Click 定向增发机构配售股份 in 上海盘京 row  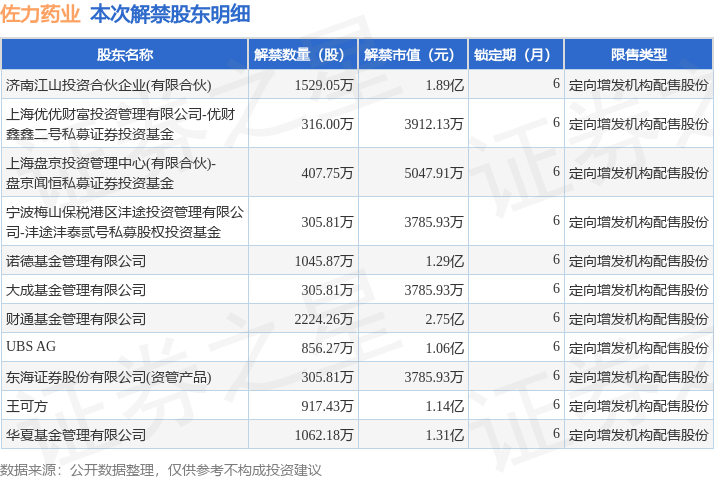pyautogui.click(x=638, y=173)
